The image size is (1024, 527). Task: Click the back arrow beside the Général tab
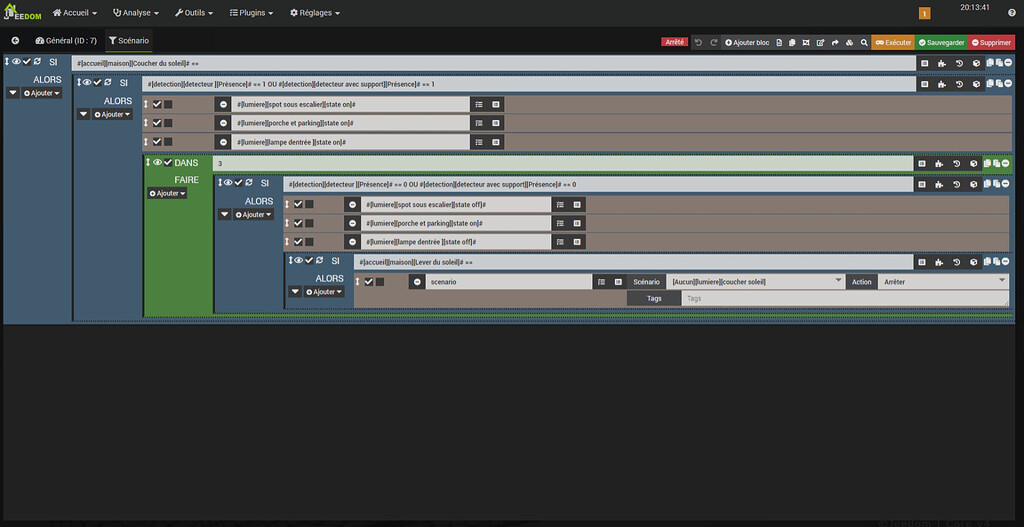click(15, 40)
